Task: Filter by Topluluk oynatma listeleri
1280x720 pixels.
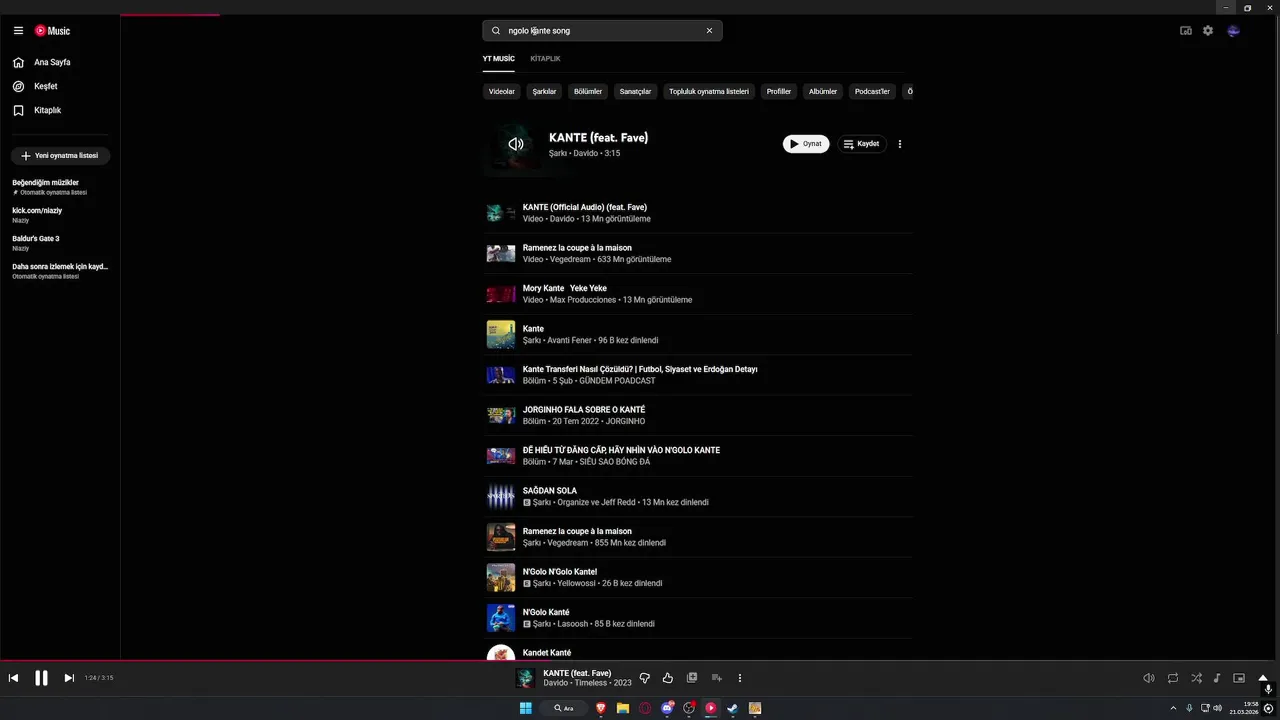Action: [709, 91]
